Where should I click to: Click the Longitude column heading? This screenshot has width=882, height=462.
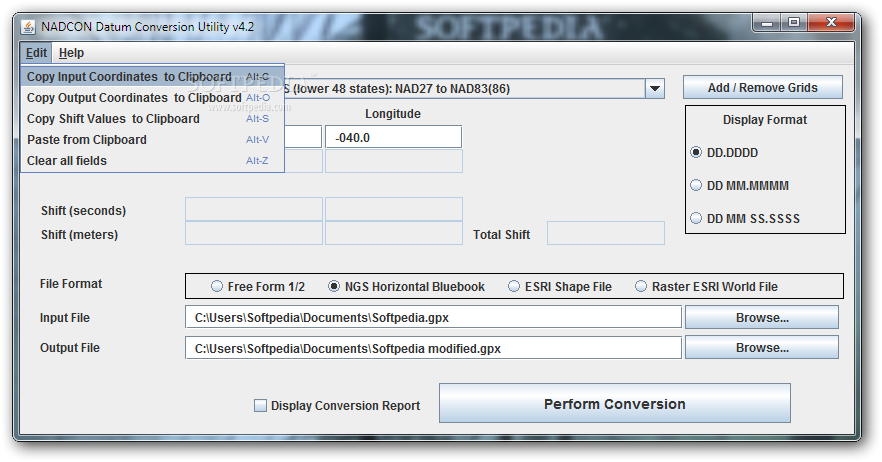393,114
